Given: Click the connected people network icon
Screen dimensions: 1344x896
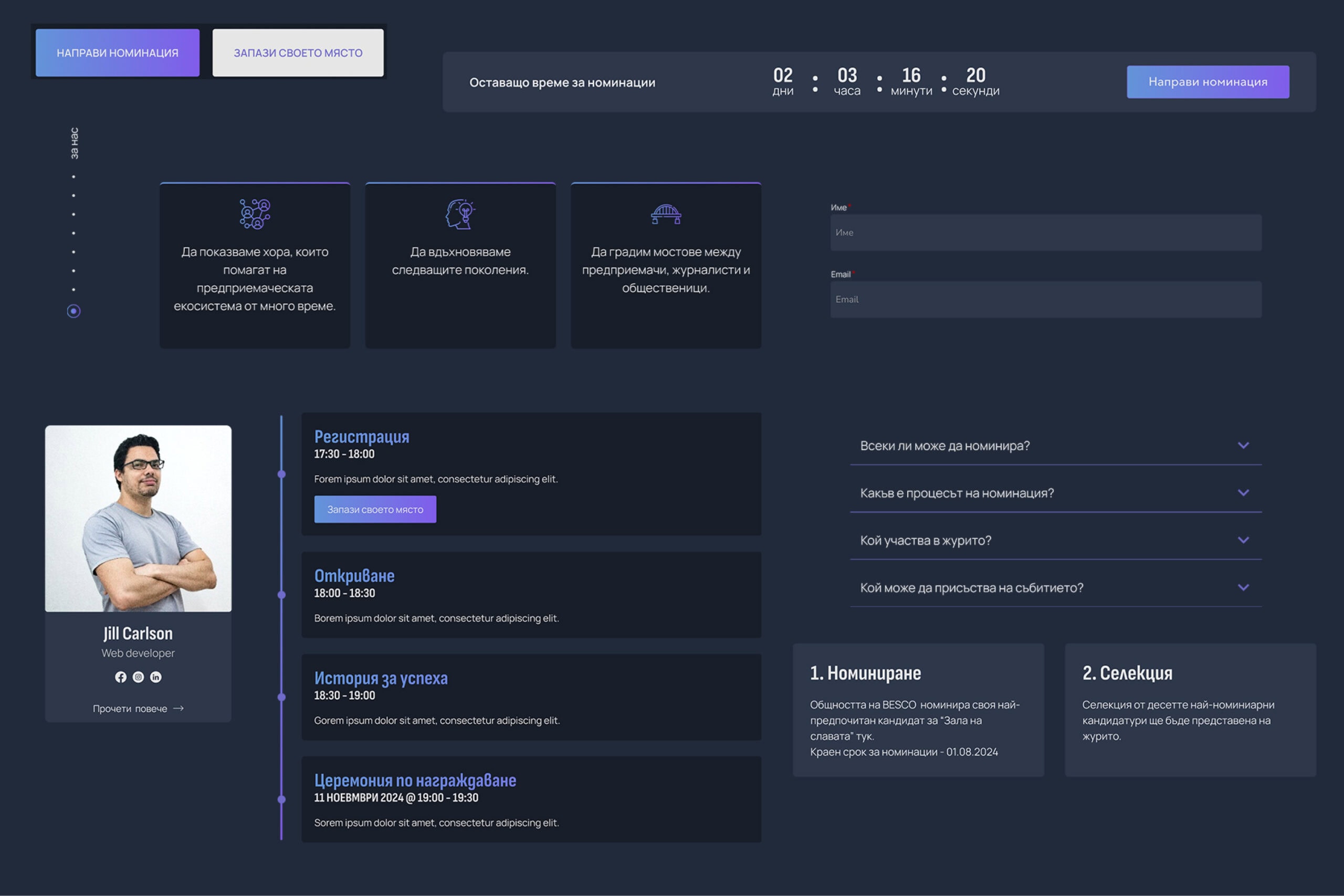Looking at the screenshot, I should (x=255, y=214).
